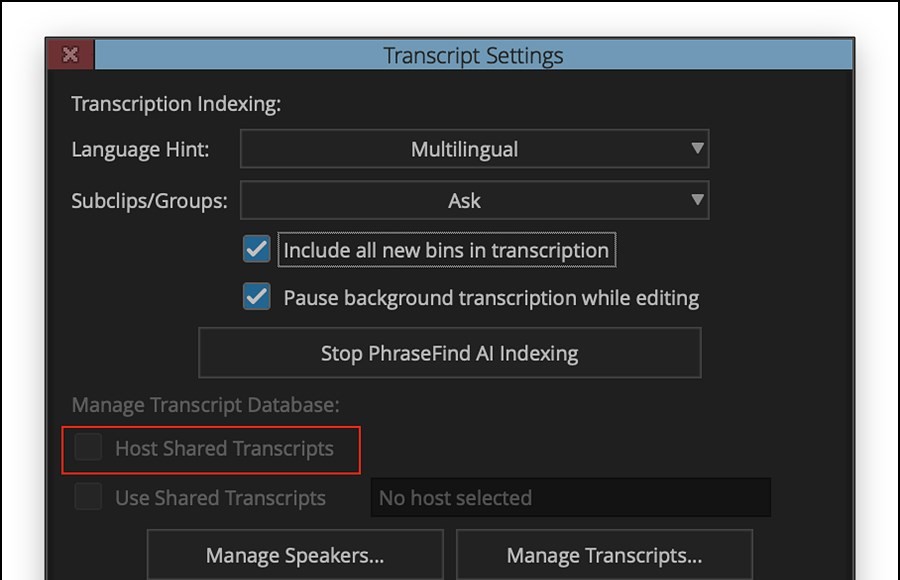
Task: Disable Pause background transcription while editing
Action: [x=257, y=297]
